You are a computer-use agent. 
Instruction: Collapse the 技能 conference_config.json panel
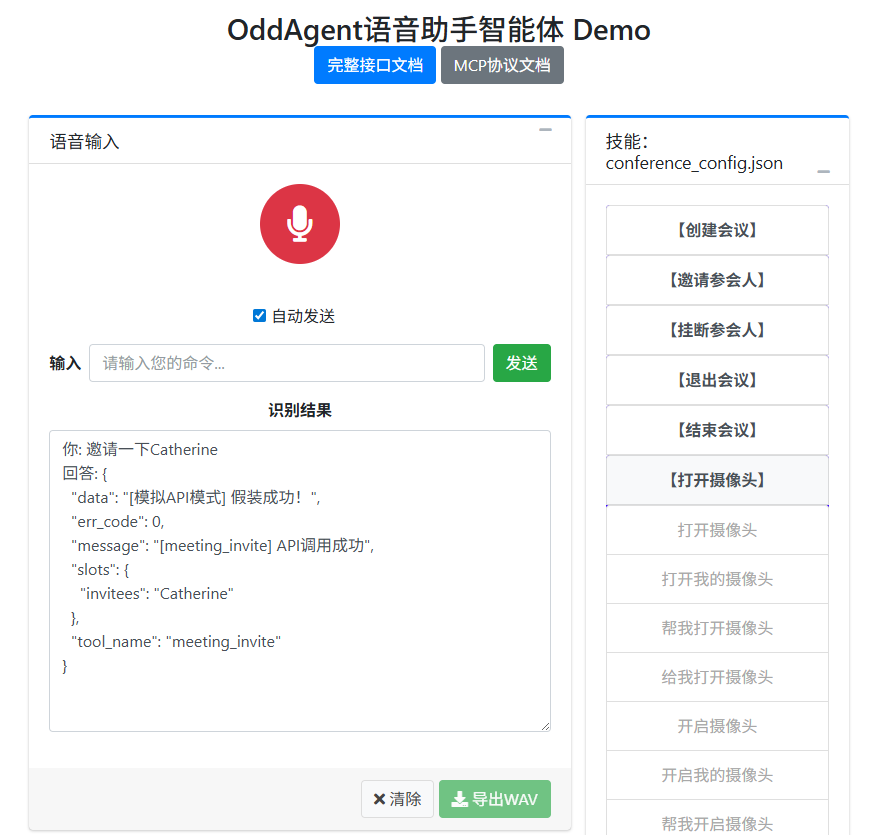(x=823, y=172)
